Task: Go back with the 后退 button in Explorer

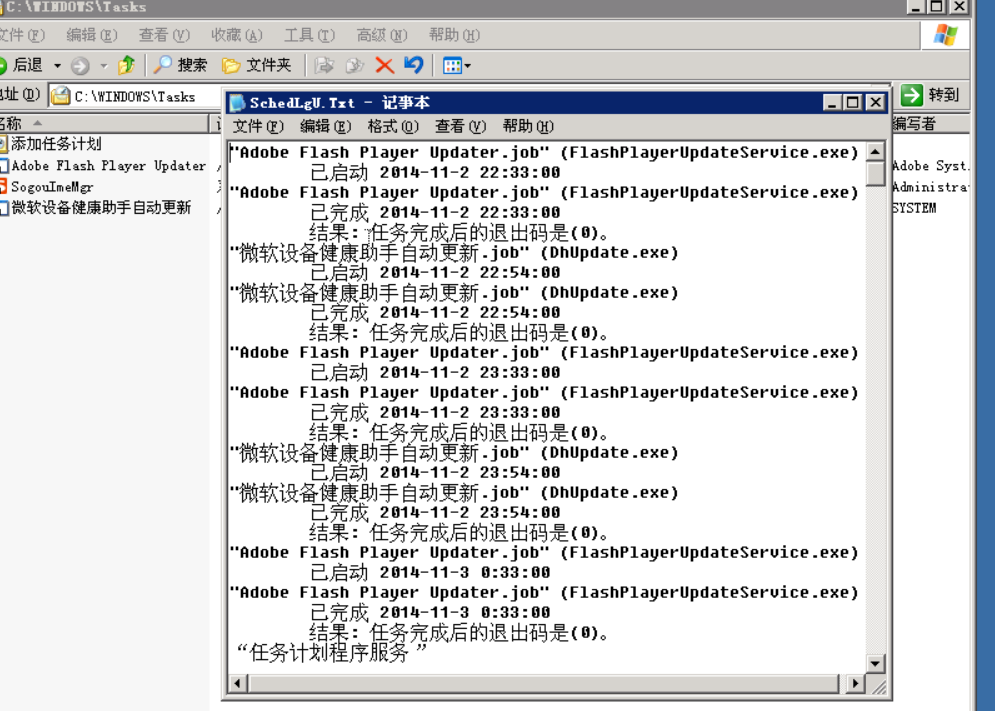Action: tap(20, 65)
